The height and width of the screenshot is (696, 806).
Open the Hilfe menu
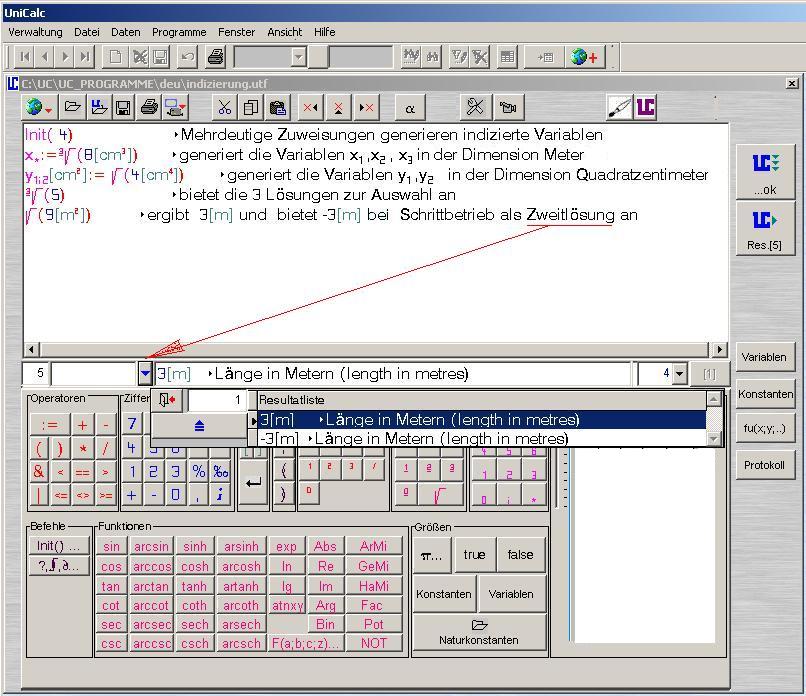[x=325, y=32]
